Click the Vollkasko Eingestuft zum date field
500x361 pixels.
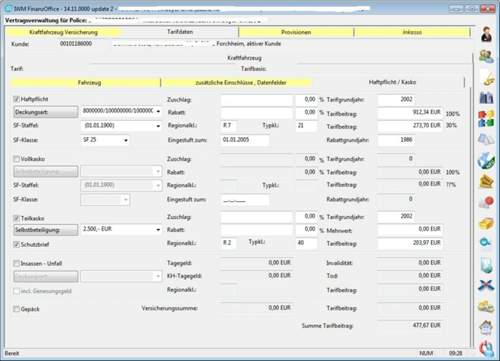click(x=245, y=200)
